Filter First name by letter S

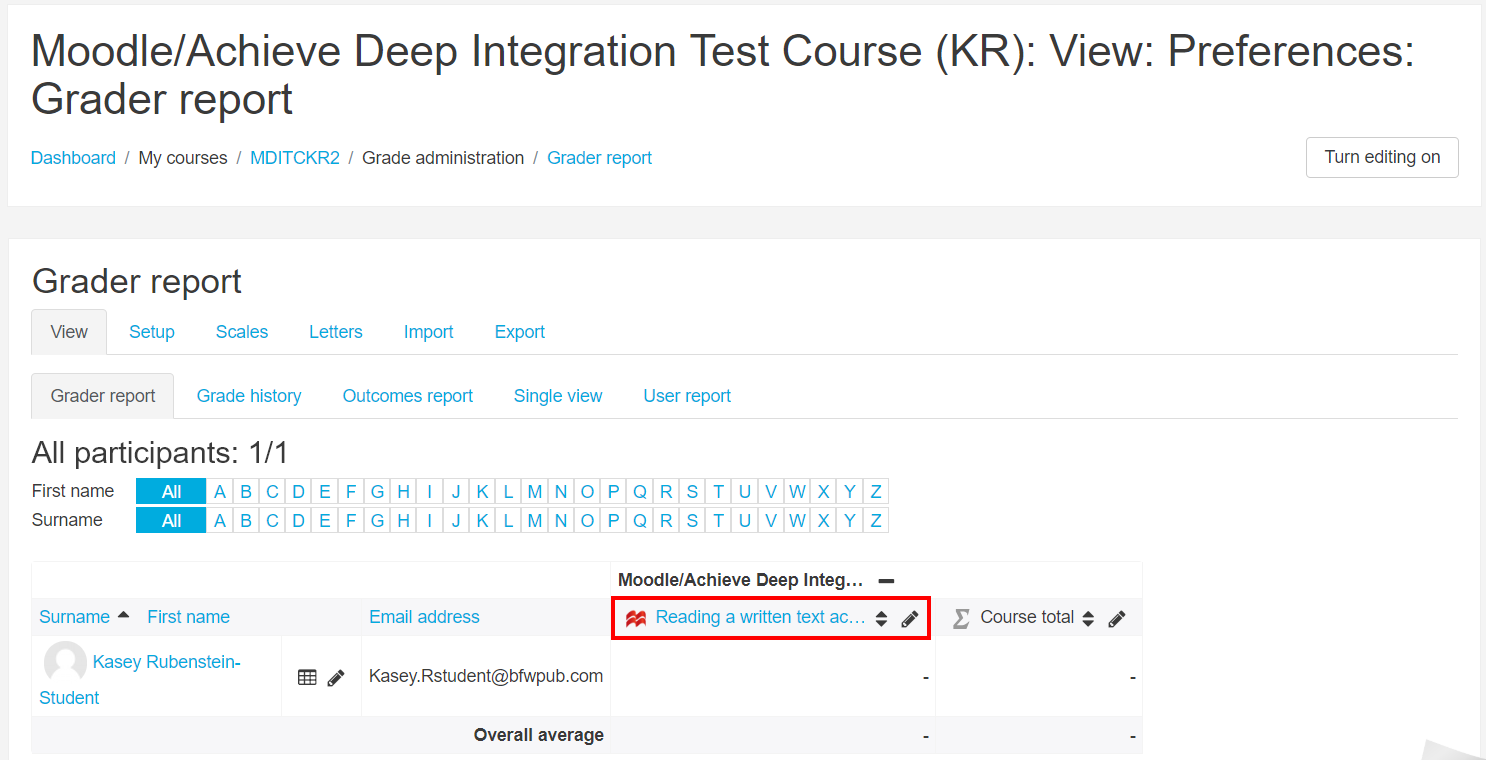coord(692,491)
